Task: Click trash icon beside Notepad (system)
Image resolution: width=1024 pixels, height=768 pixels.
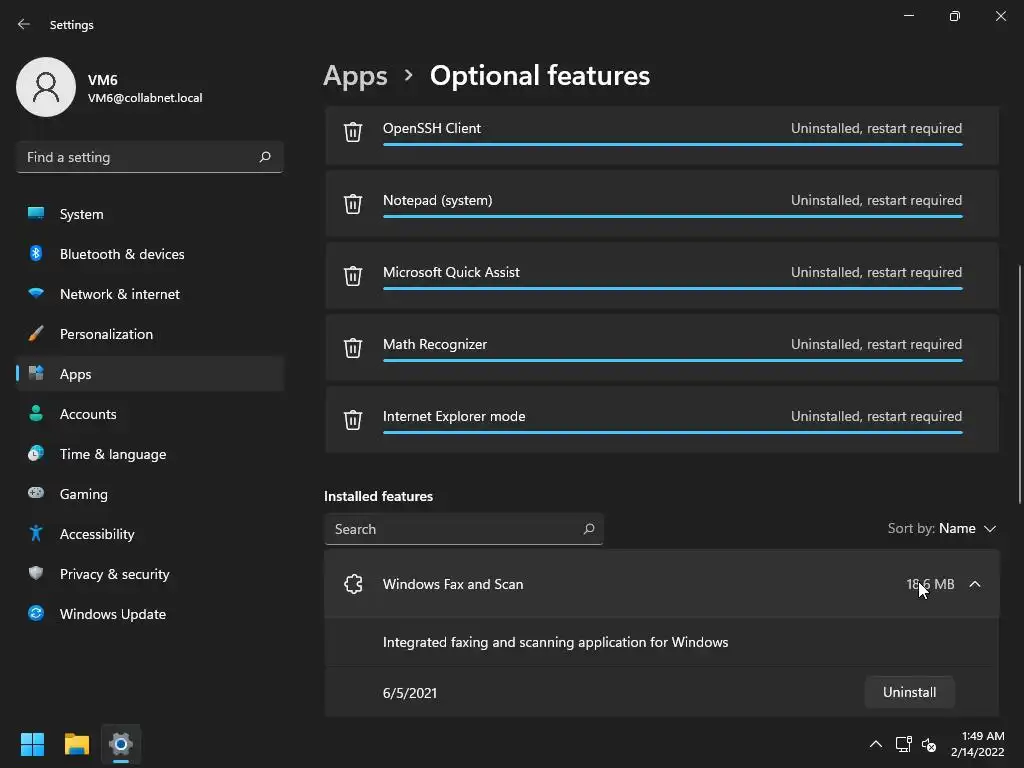Action: click(x=353, y=204)
